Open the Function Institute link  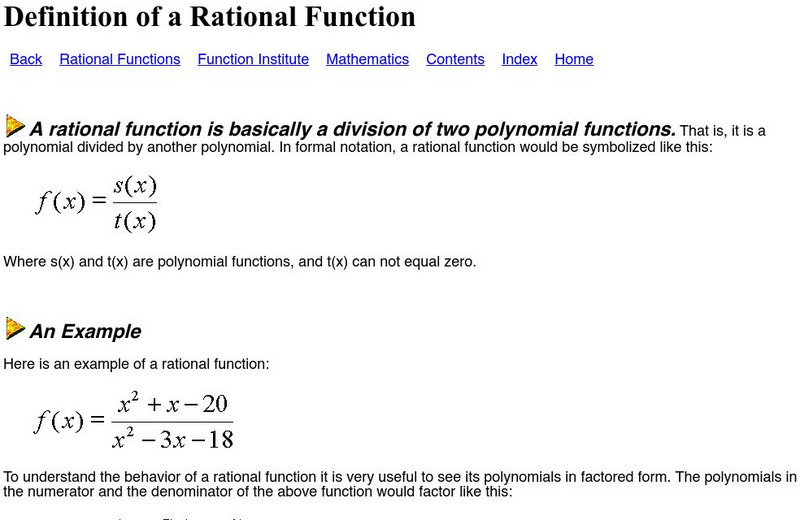[x=253, y=59]
